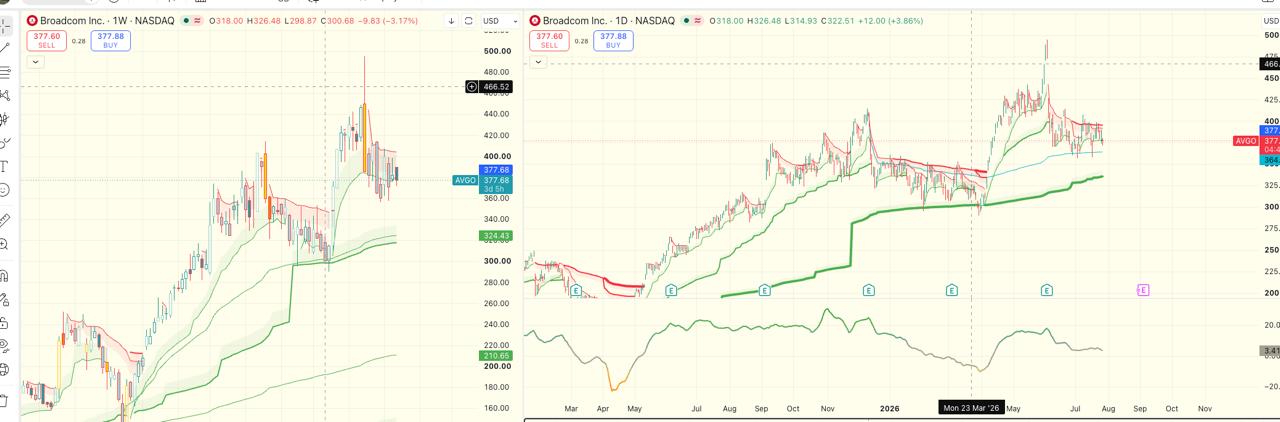Click the daily chart data mode pink icon
Screen dimensions: 1280x422
699,20
